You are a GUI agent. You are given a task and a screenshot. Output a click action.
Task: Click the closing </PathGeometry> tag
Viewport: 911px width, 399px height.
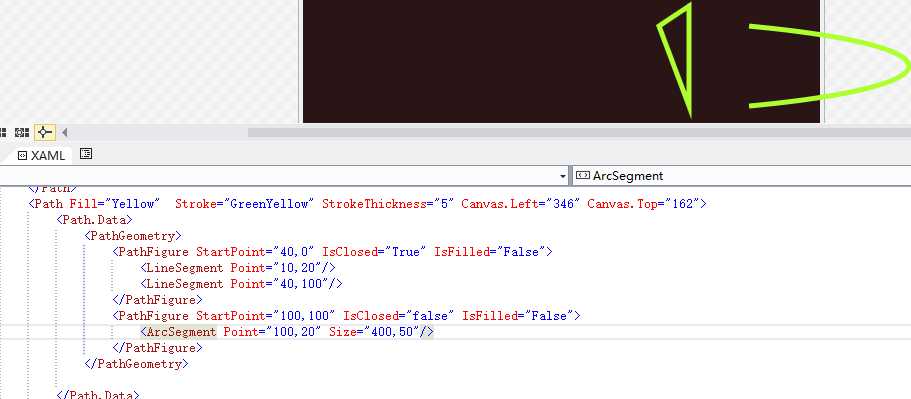pyautogui.click(x=137, y=364)
